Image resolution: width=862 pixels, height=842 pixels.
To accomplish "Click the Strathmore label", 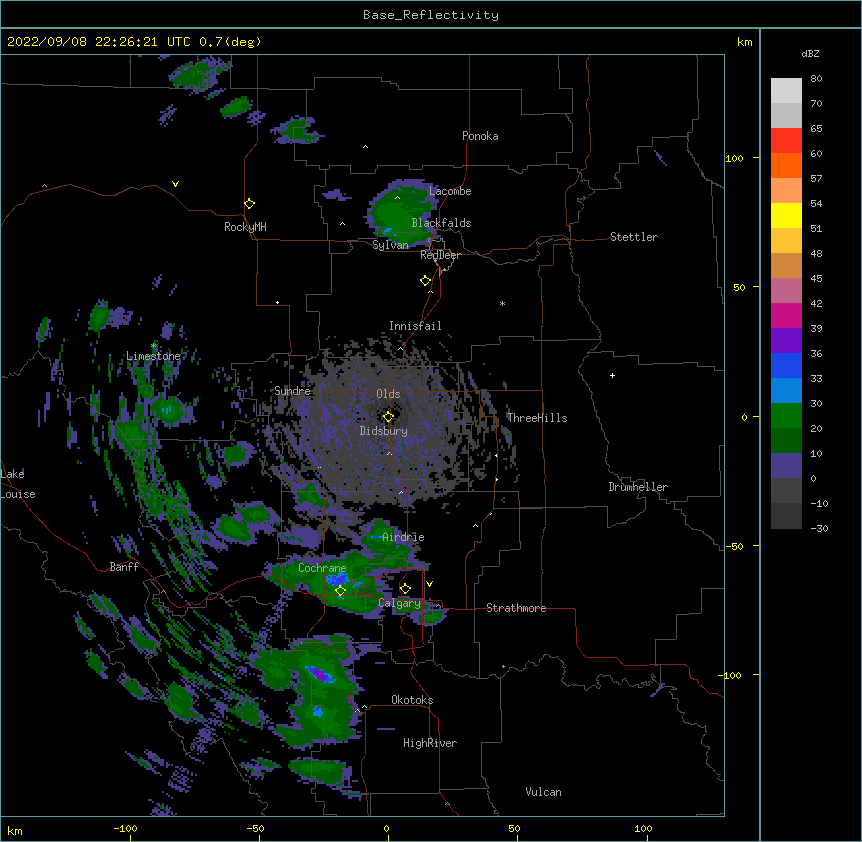I will (516, 608).
